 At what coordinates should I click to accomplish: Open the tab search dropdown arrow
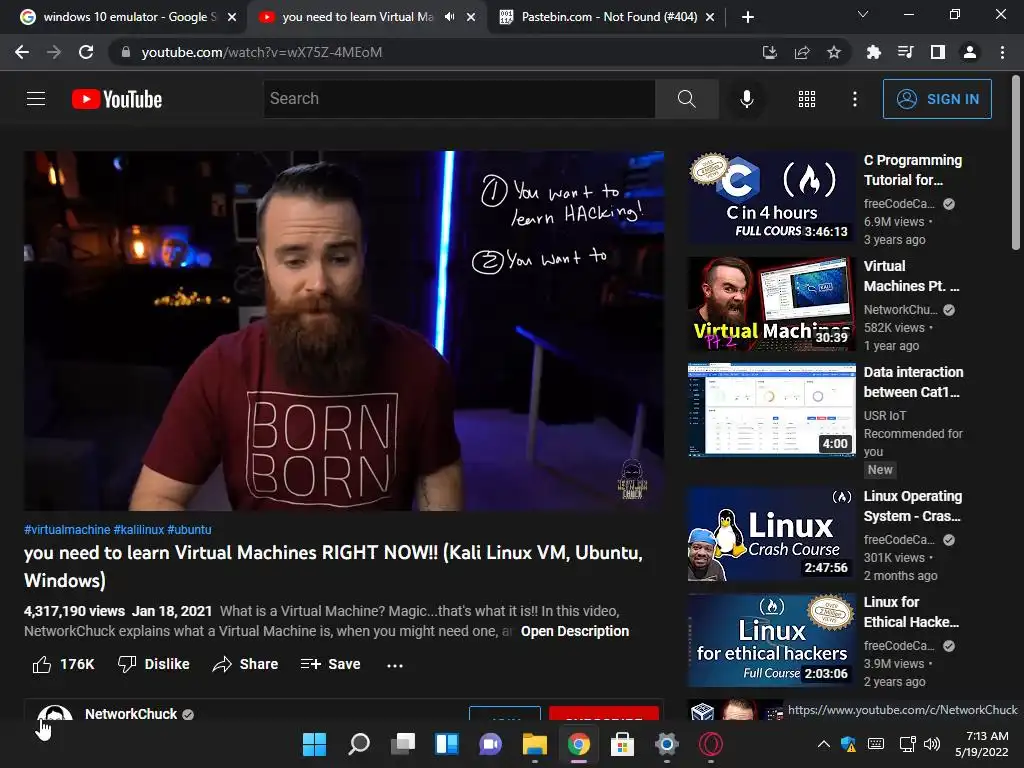863,14
